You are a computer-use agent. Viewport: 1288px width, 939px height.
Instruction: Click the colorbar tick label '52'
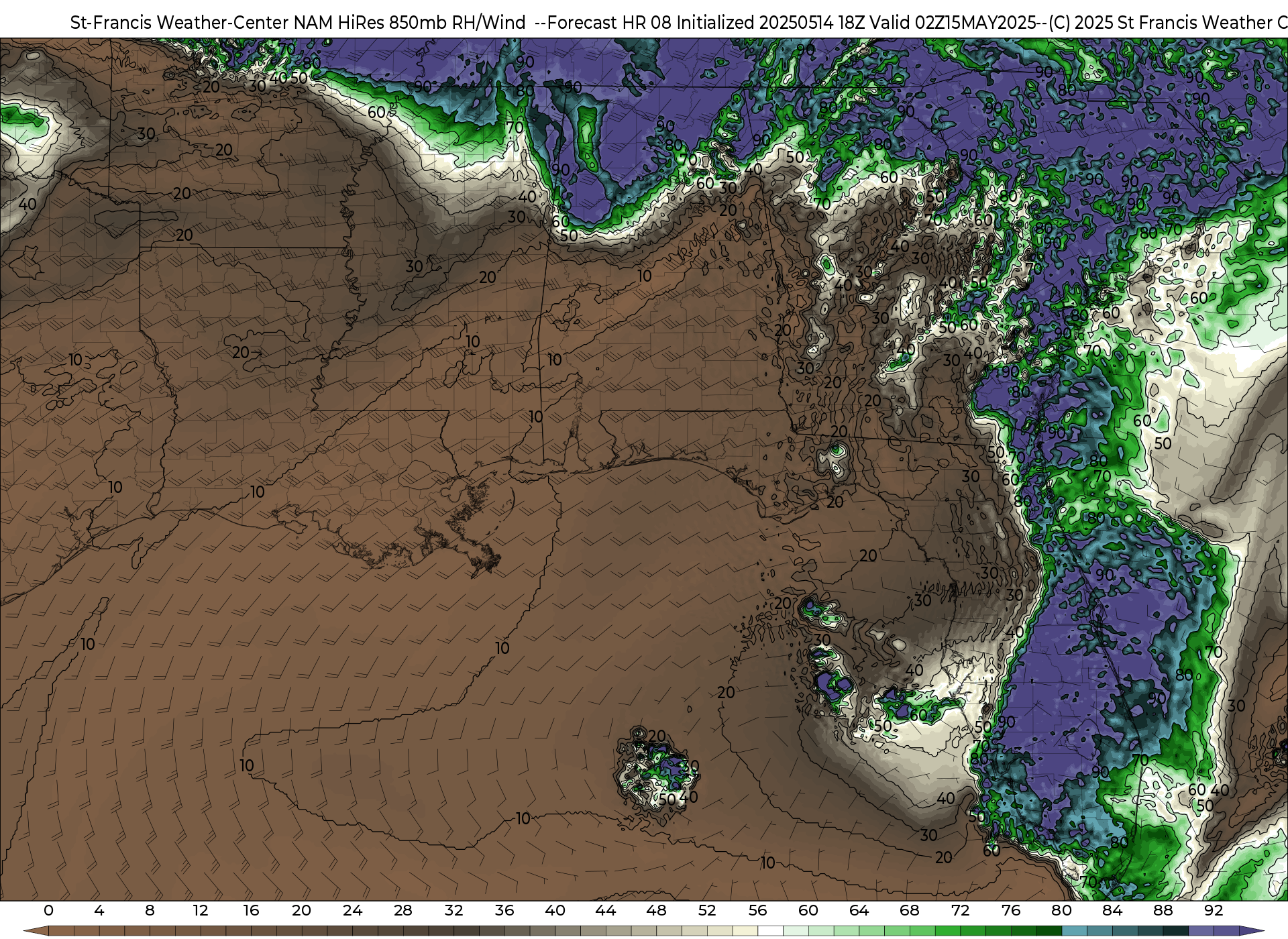click(707, 910)
